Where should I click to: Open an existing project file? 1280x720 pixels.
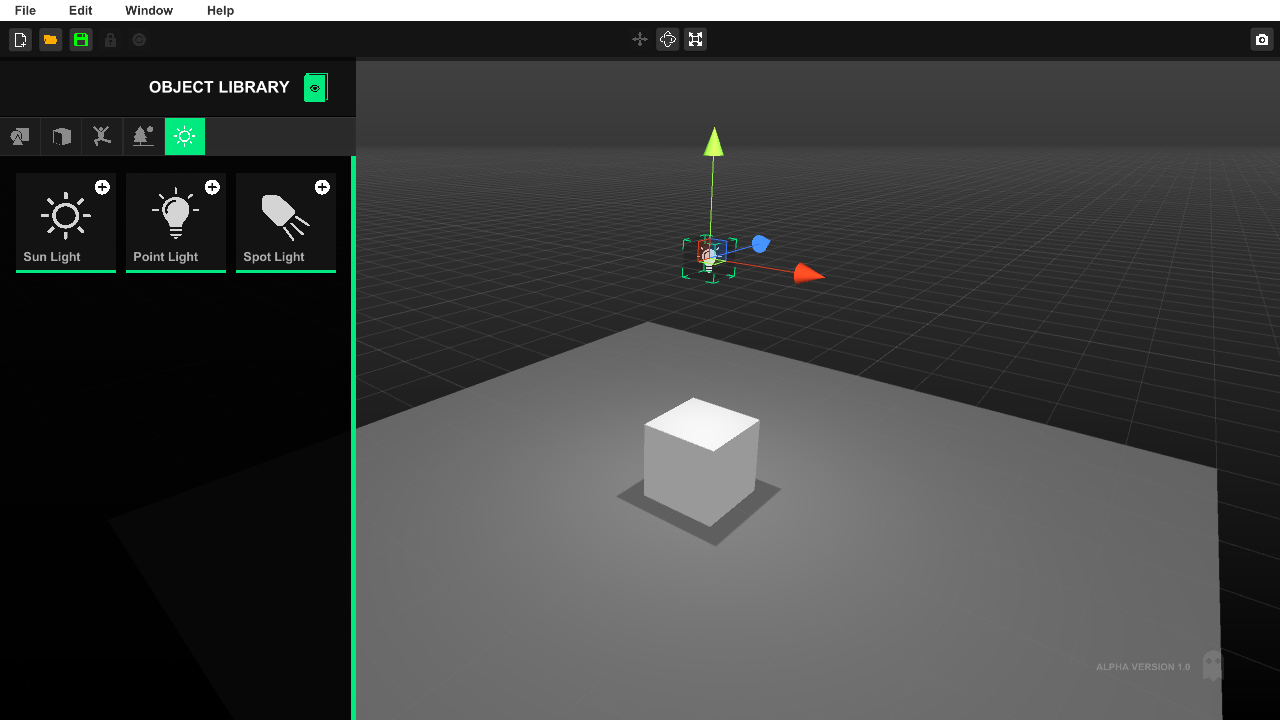click(50, 39)
